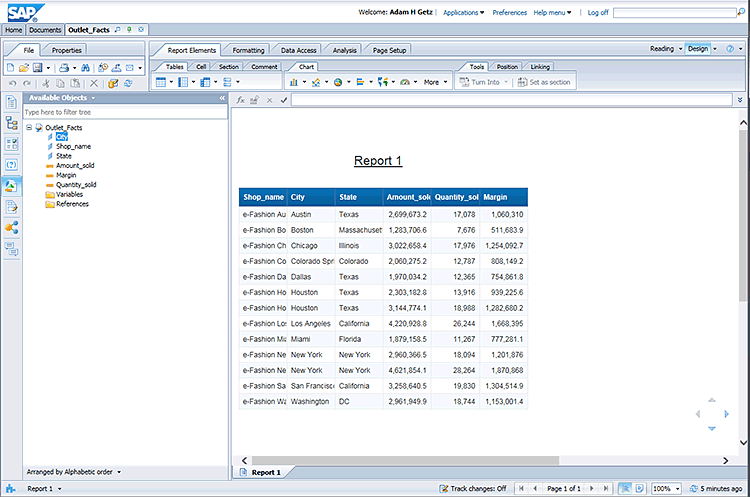Click the Log off link

pyautogui.click(x=598, y=12)
